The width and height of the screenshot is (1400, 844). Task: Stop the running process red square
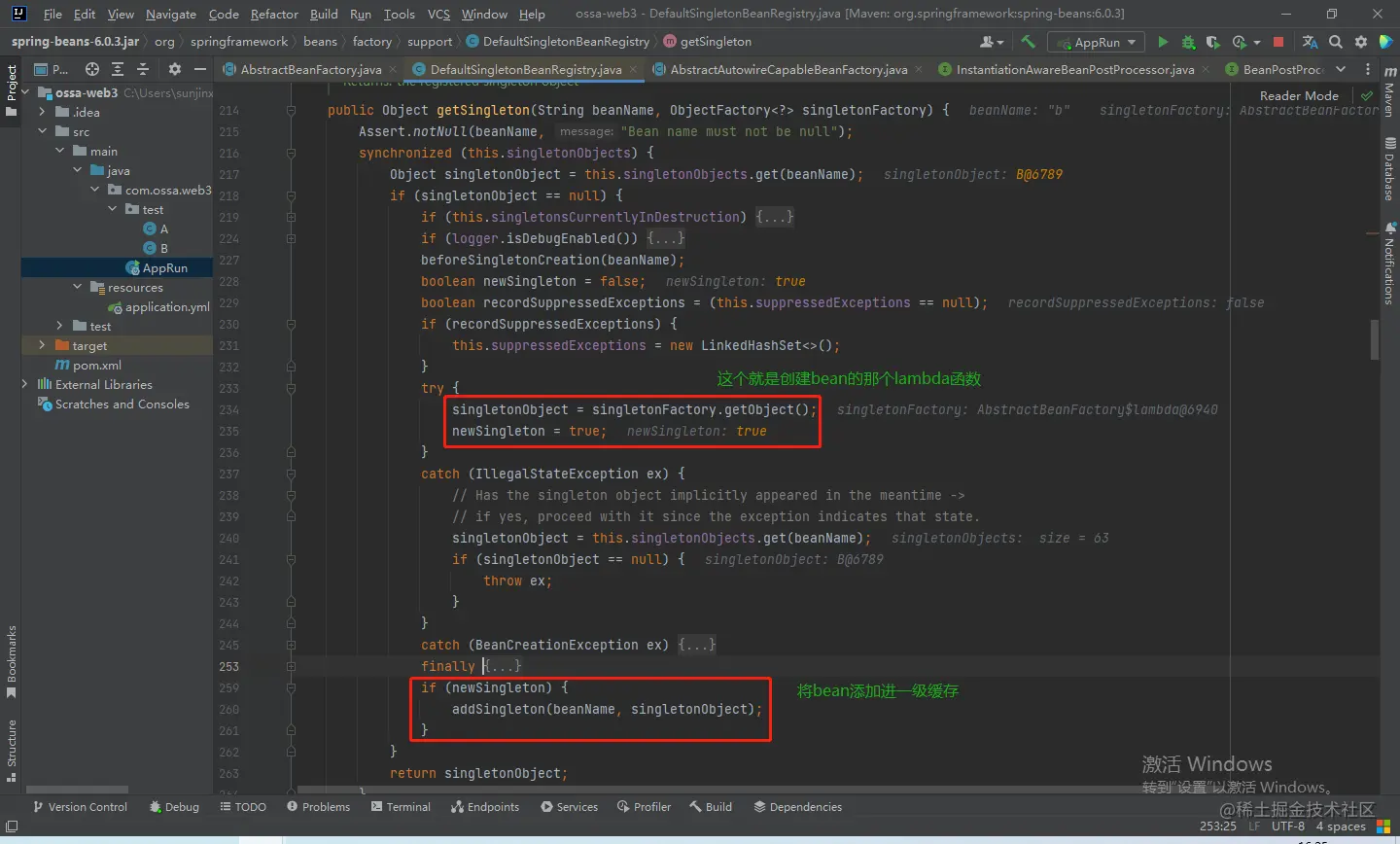(1278, 42)
